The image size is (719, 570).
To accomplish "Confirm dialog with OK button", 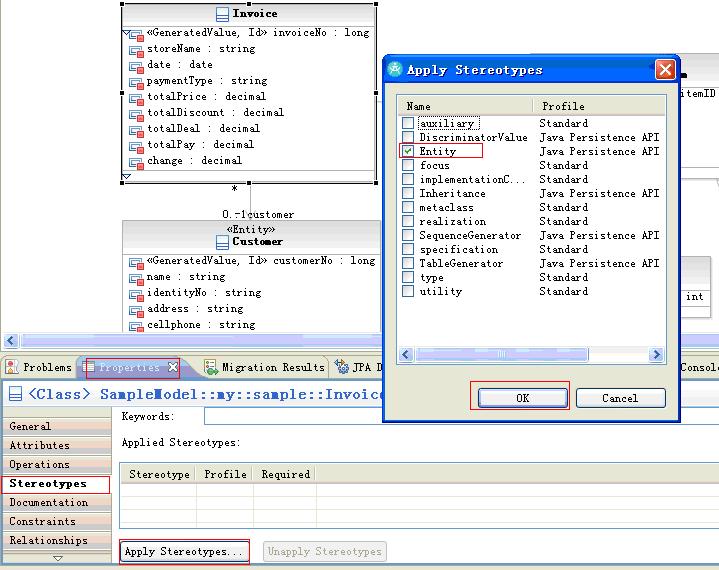I will [x=522, y=398].
